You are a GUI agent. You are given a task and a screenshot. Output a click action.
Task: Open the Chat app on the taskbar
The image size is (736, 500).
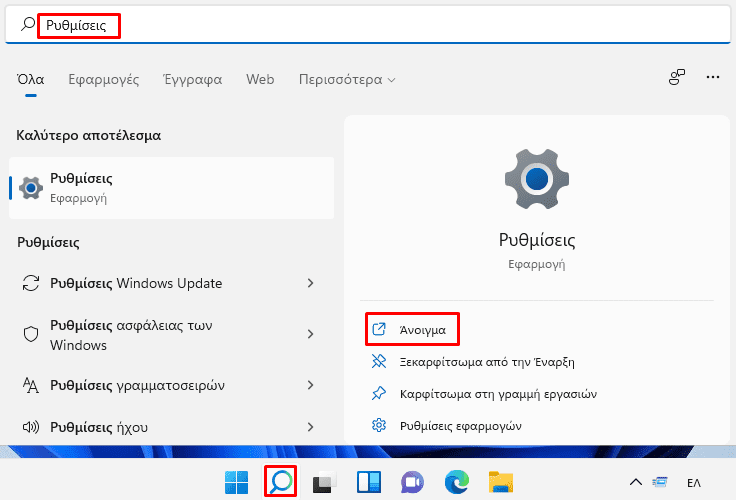(x=413, y=482)
